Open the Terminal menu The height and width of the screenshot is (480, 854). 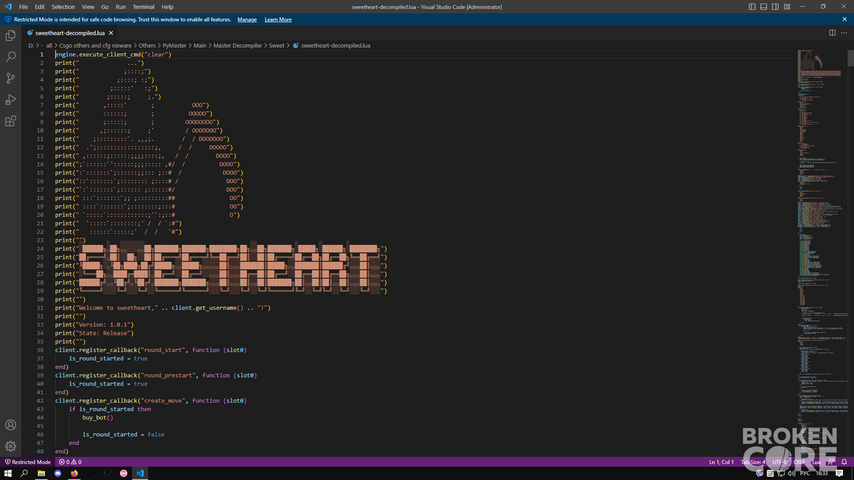143,7
